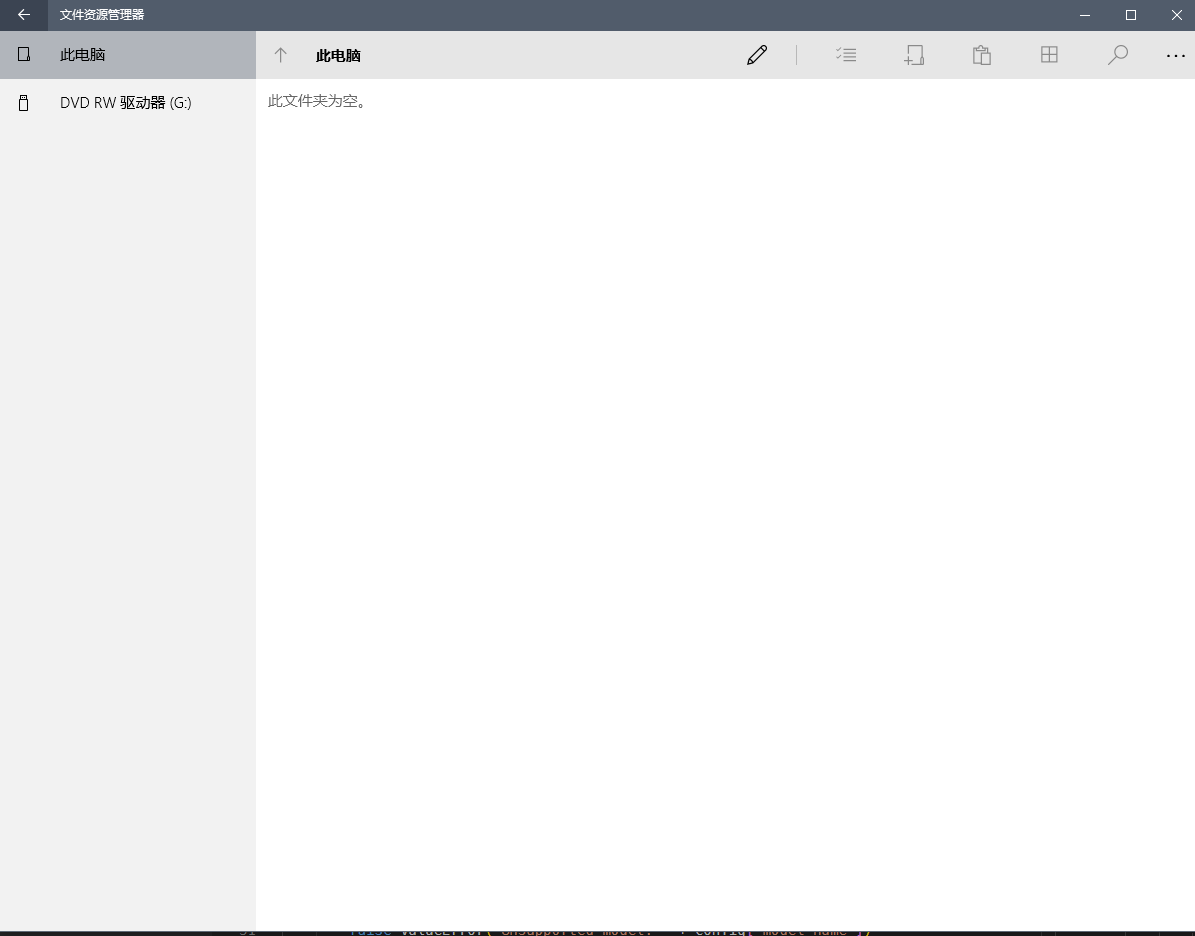Image resolution: width=1195 pixels, height=936 pixels.
Task: Click the back arrow in title bar
Action: click(24, 15)
